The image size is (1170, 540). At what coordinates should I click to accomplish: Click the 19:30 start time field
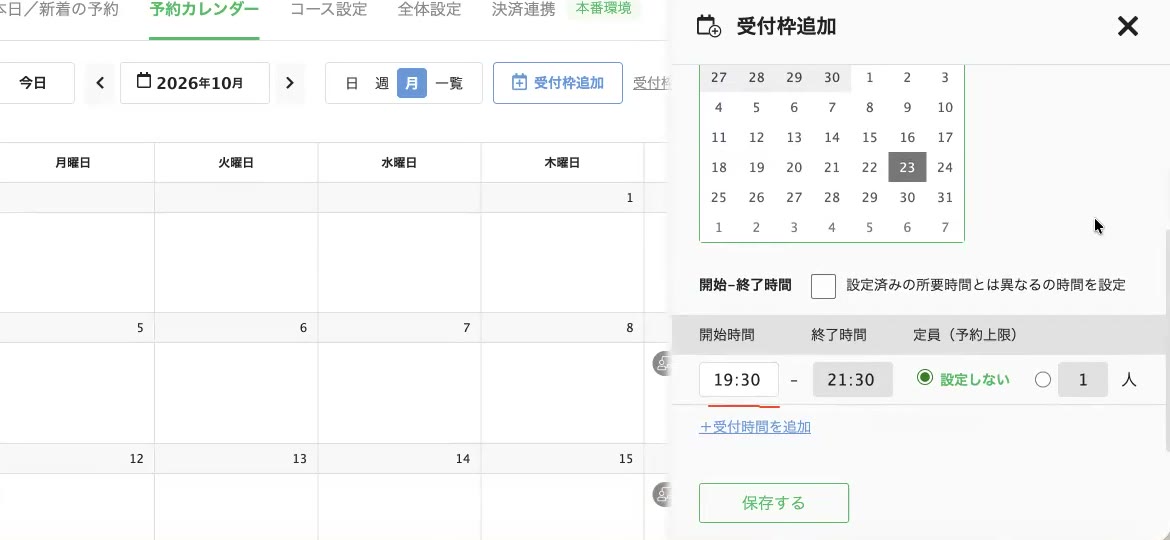tap(739, 380)
